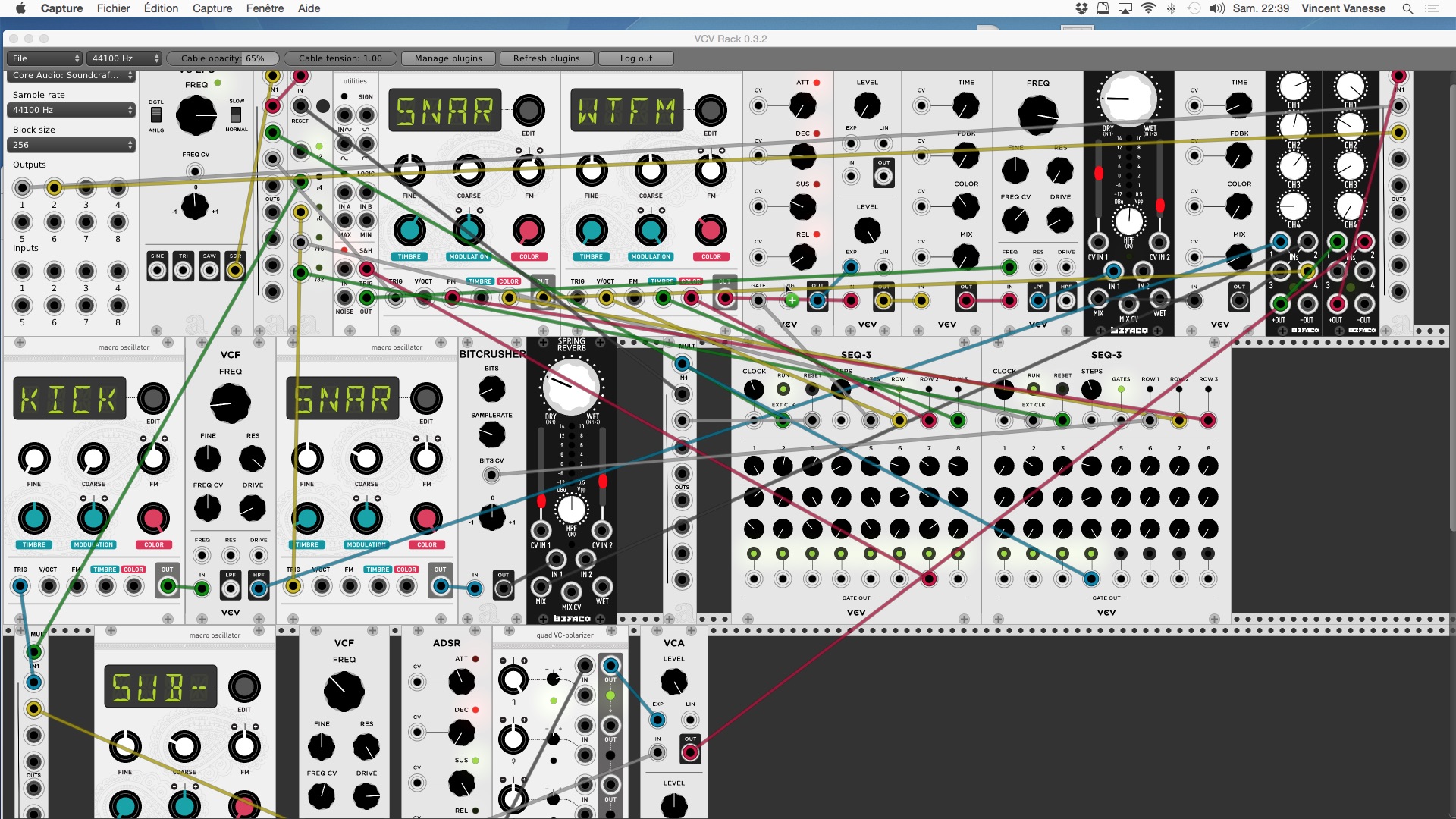Click the SAMPLERATE knob on Bitcrusher

click(x=491, y=435)
